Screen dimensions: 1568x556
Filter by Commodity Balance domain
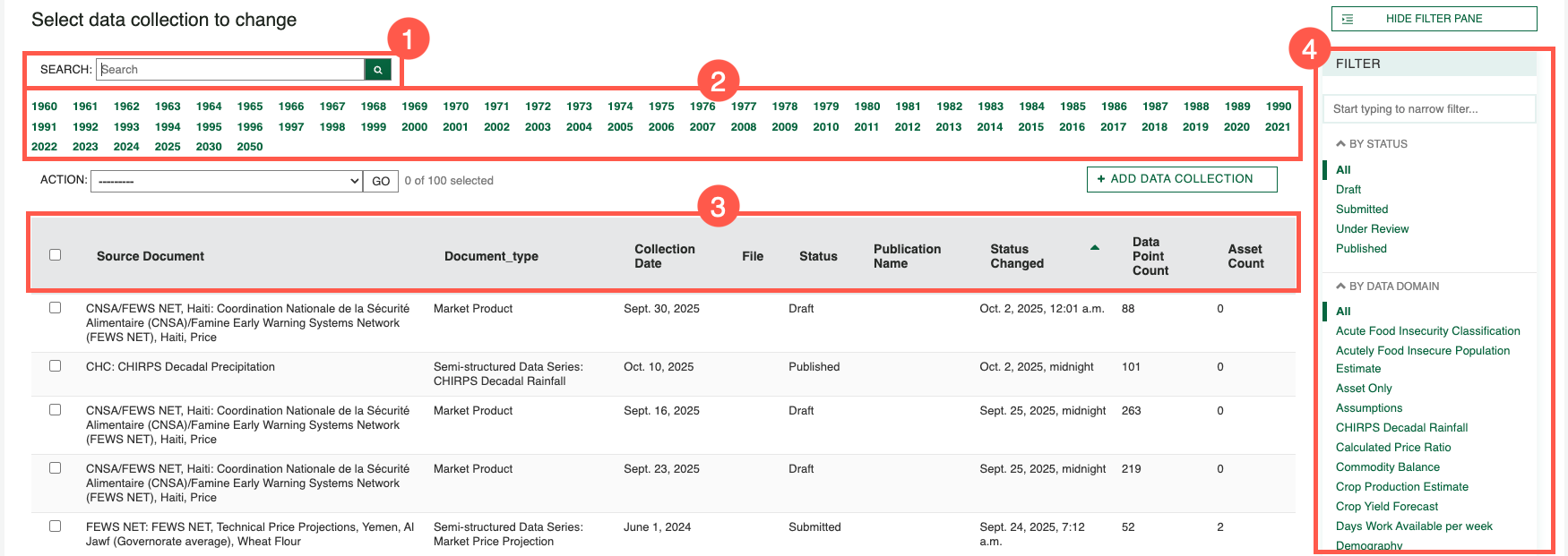tap(1387, 467)
